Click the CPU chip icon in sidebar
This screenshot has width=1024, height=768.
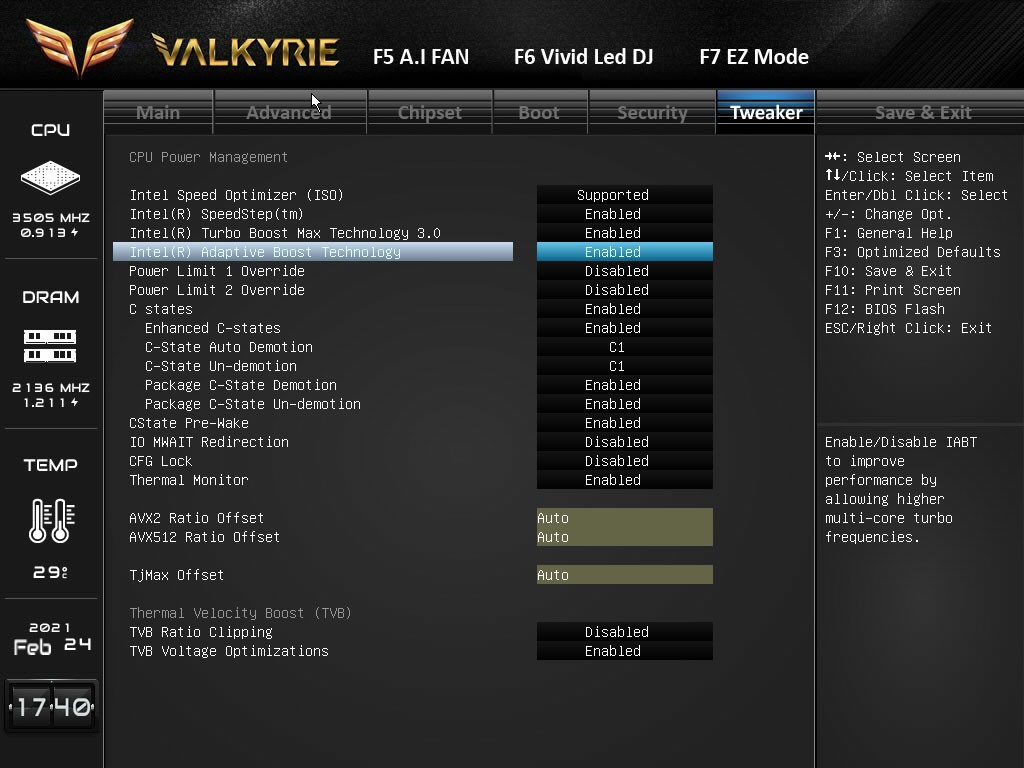coord(50,177)
